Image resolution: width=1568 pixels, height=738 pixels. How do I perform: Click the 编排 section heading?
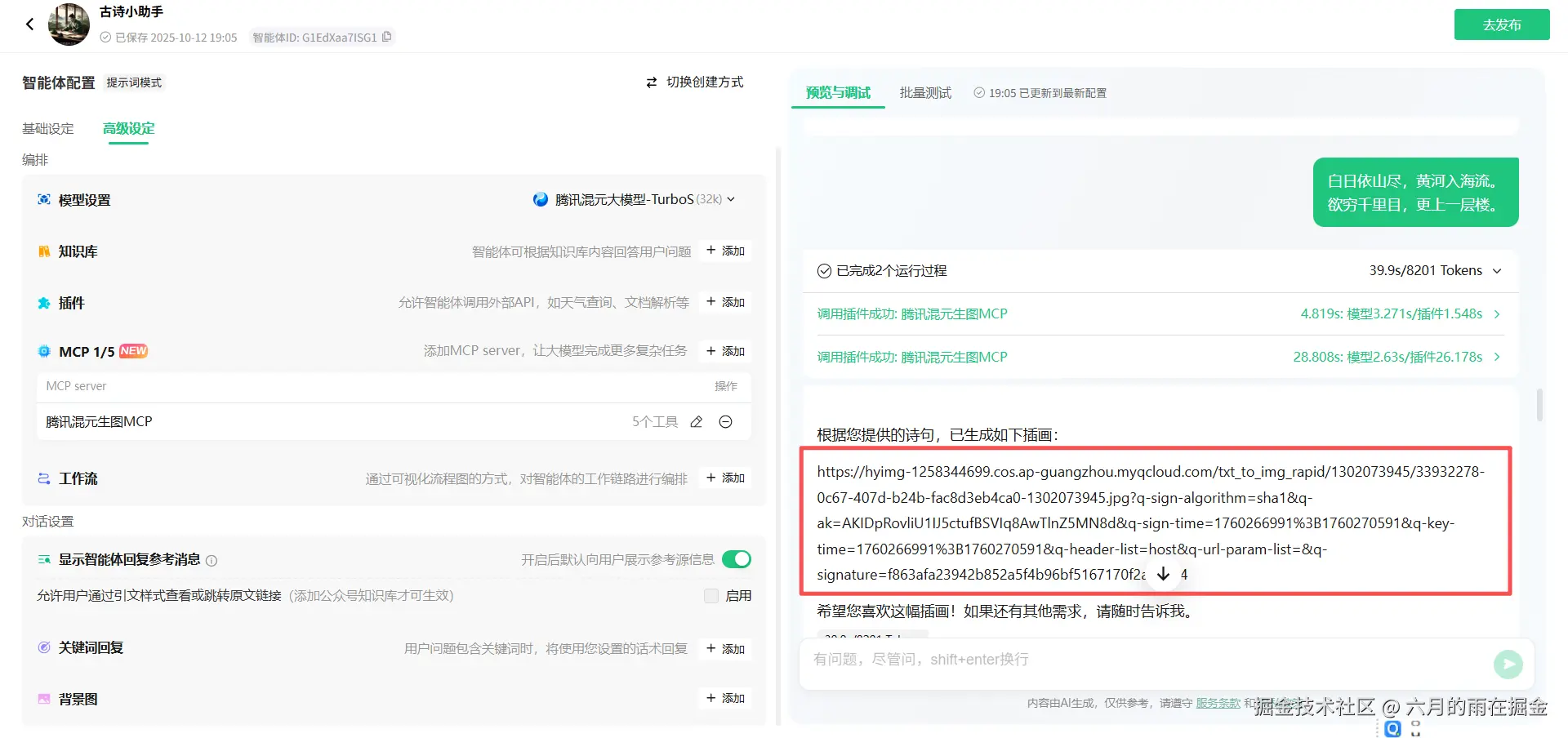[35, 160]
